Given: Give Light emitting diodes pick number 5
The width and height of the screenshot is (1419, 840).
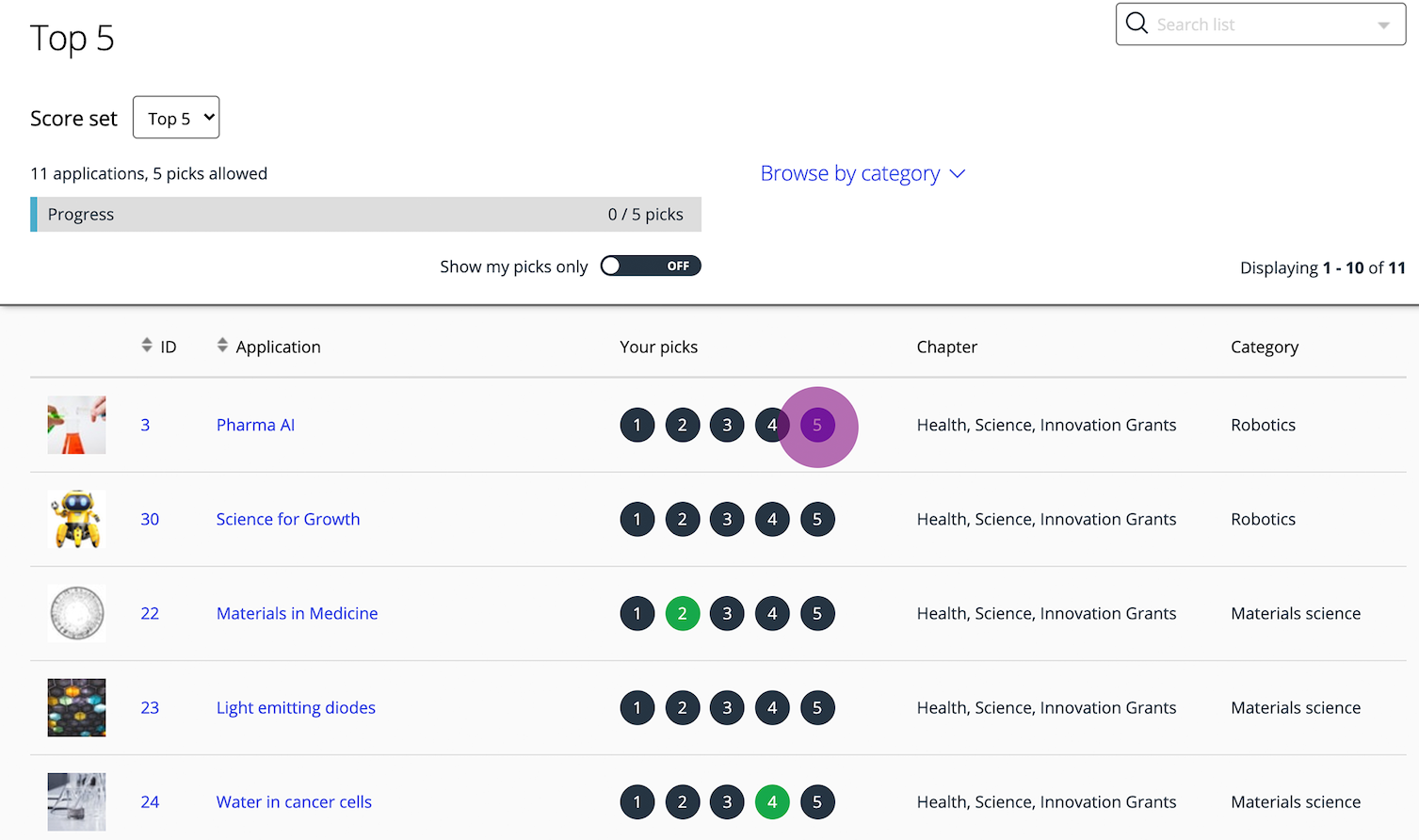Looking at the screenshot, I should [817, 707].
